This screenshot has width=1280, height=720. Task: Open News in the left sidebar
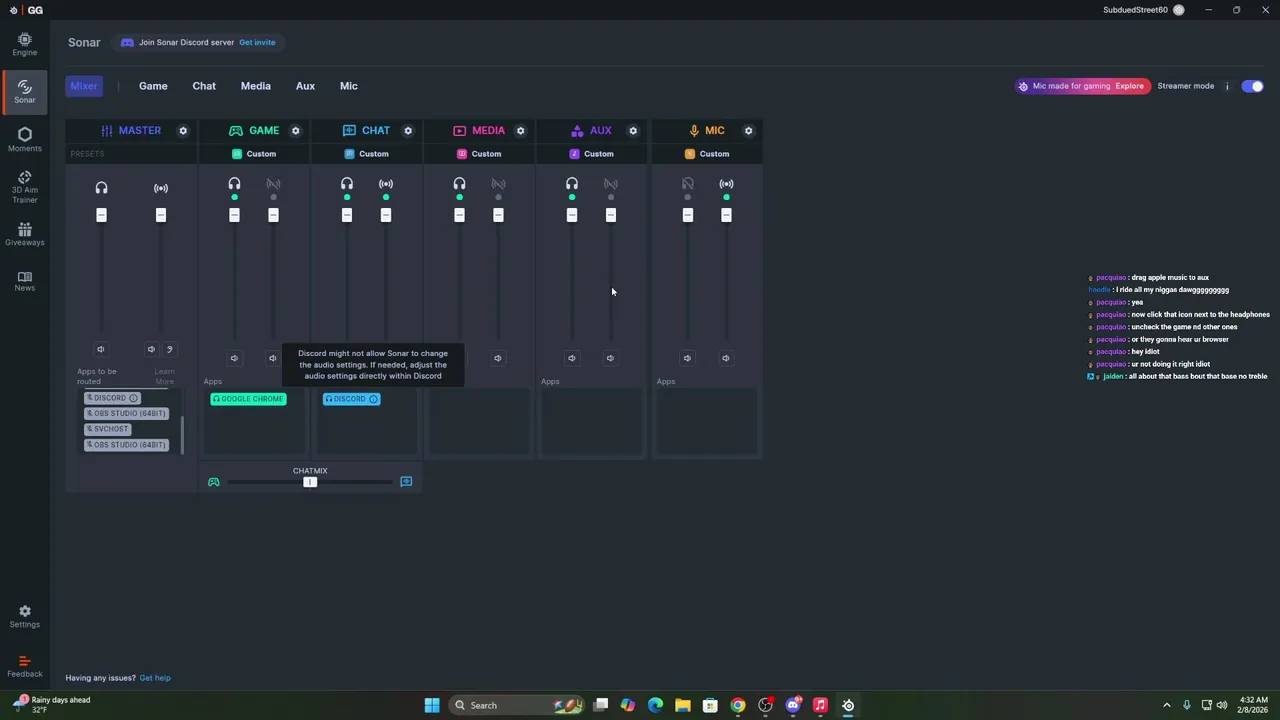pyautogui.click(x=24, y=280)
